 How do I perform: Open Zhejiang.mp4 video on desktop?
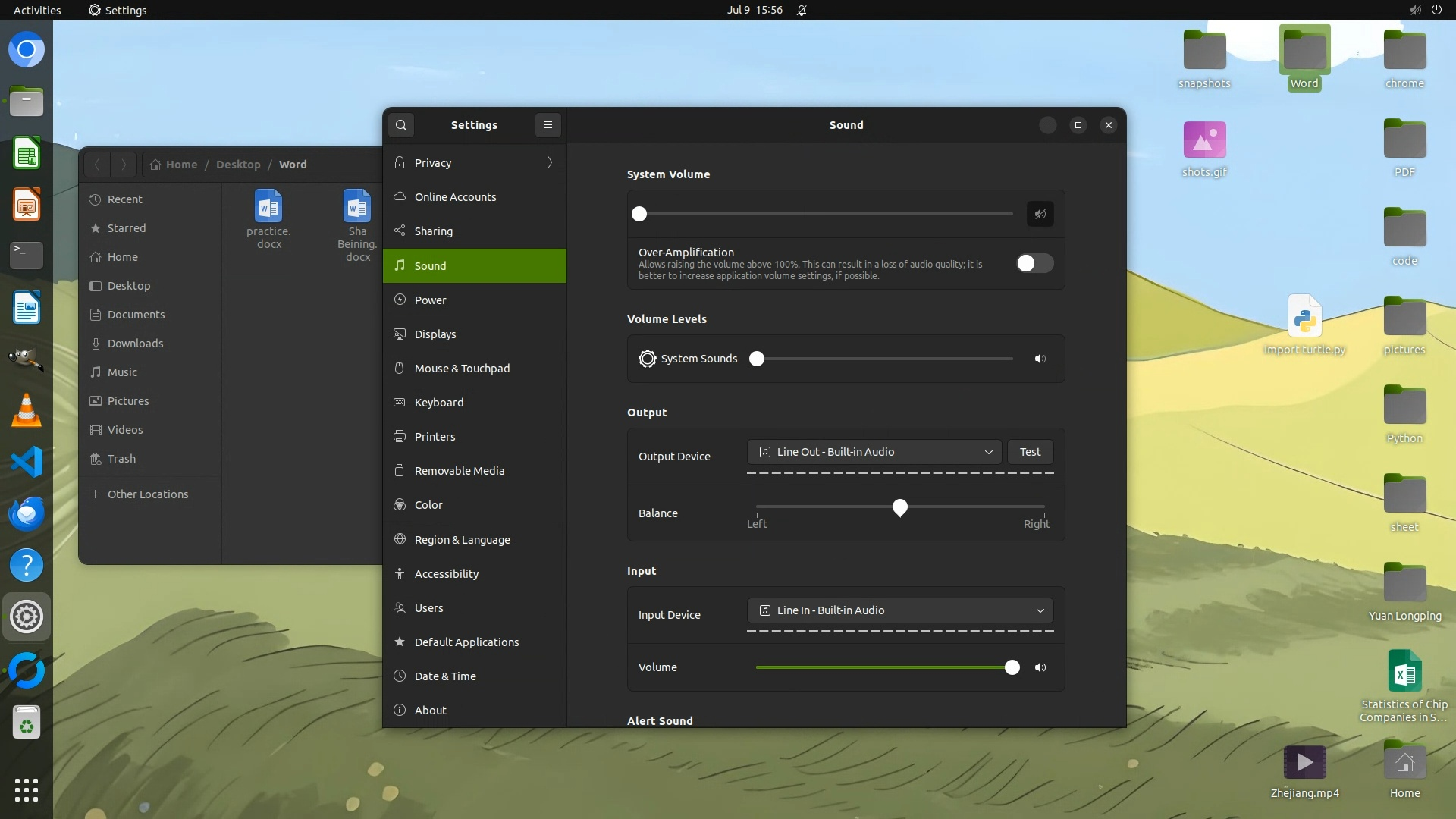click(1304, 763)
